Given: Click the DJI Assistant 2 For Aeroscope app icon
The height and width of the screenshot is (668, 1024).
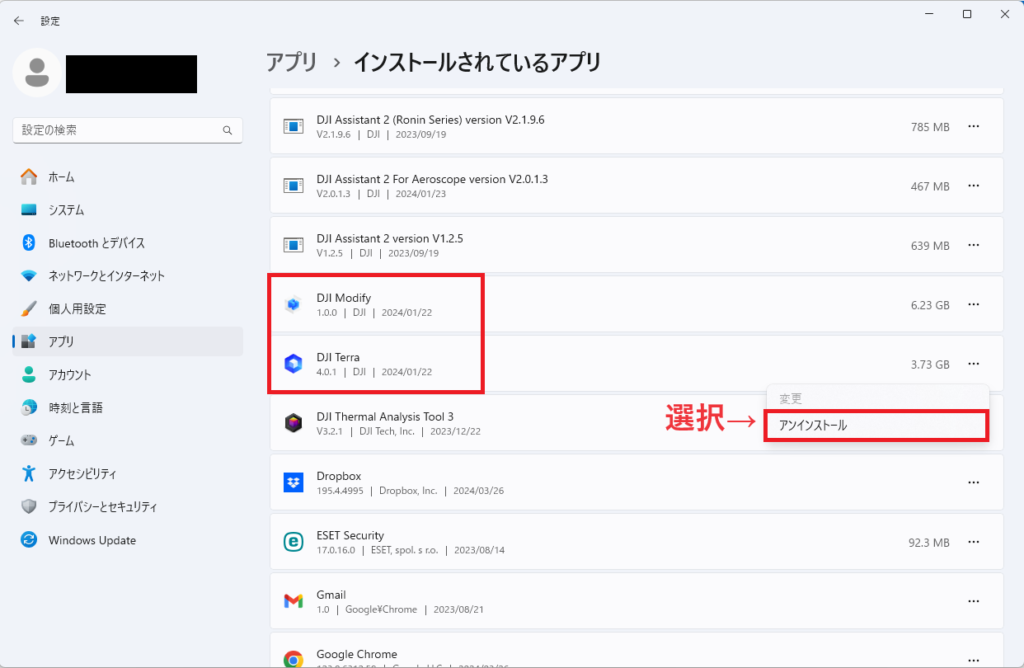Looking at the screenshot, I should coord(293,186).
